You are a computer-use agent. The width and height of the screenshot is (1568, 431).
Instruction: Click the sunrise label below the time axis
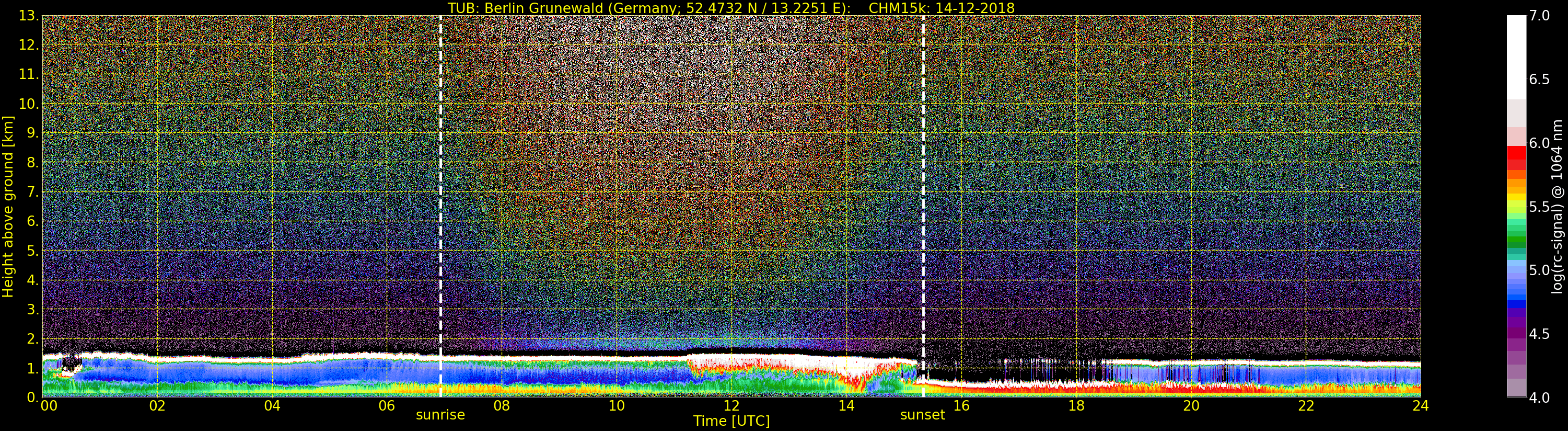(440, 415)
